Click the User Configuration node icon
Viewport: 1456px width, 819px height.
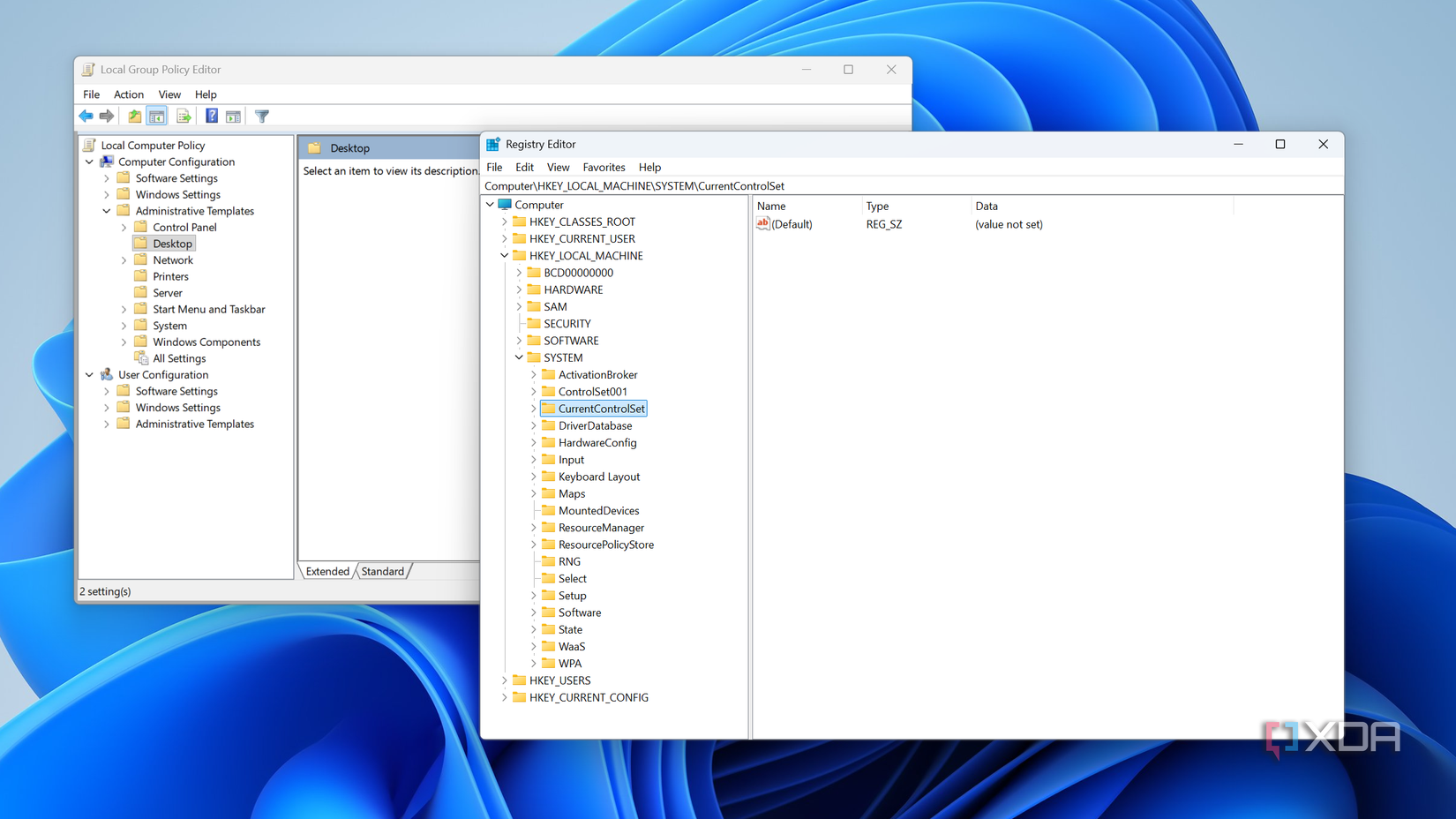click(x=107, y=374)
